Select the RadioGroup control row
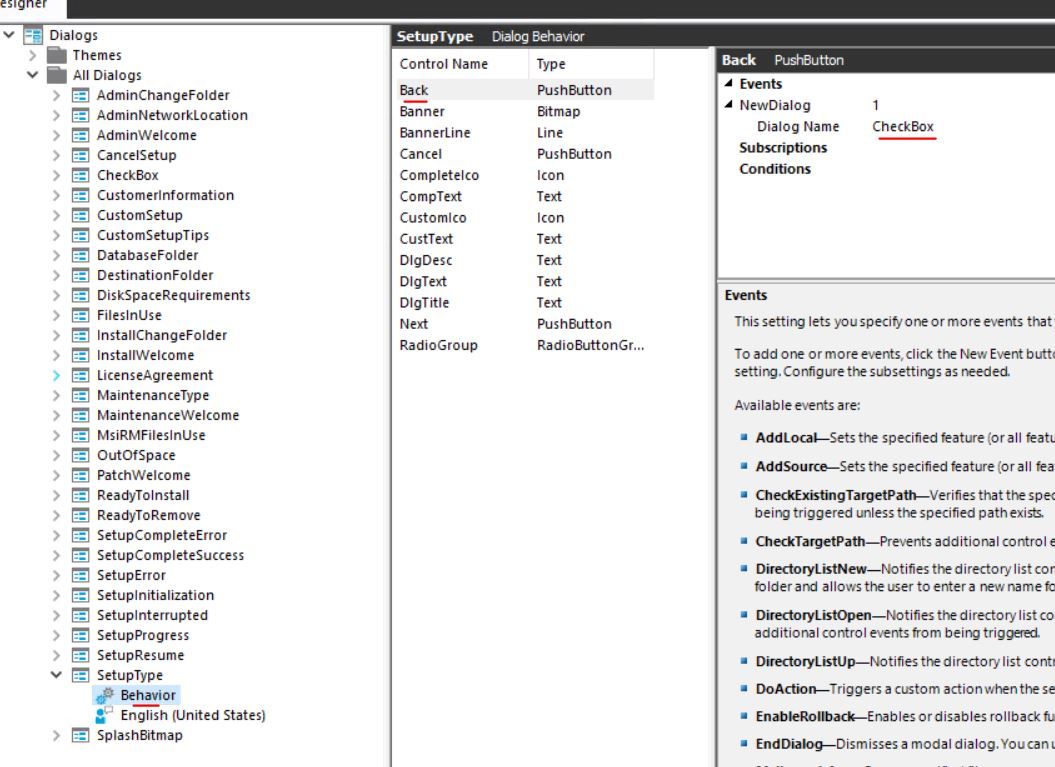Viewport: 1055px width, 767px height. coord(525,345)
